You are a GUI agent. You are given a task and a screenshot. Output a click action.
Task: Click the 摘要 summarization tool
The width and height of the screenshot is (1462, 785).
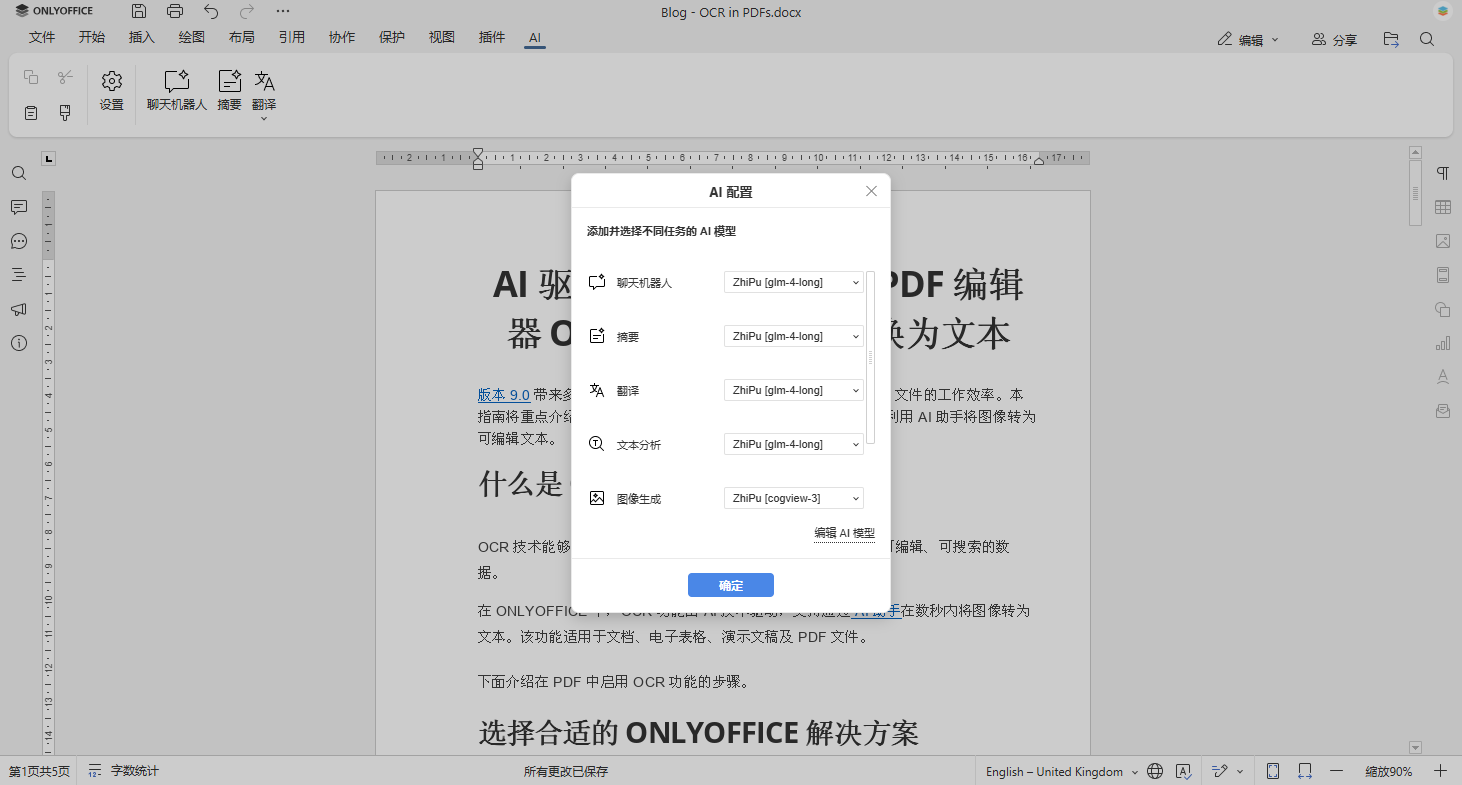pos(230,90)
